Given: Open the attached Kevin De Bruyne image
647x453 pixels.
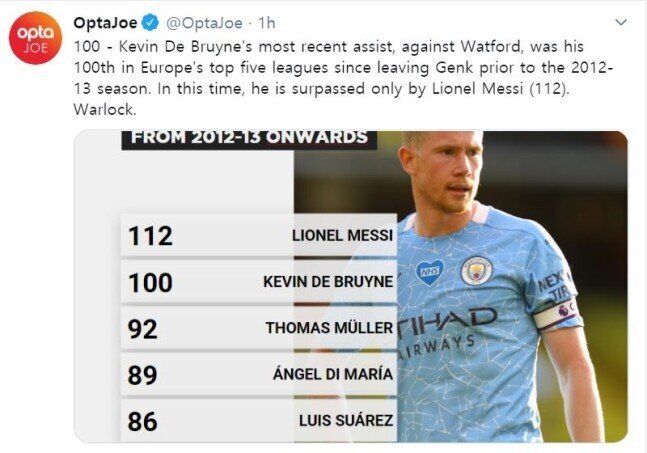Looking at the screenshot, I should click(351, 286).
